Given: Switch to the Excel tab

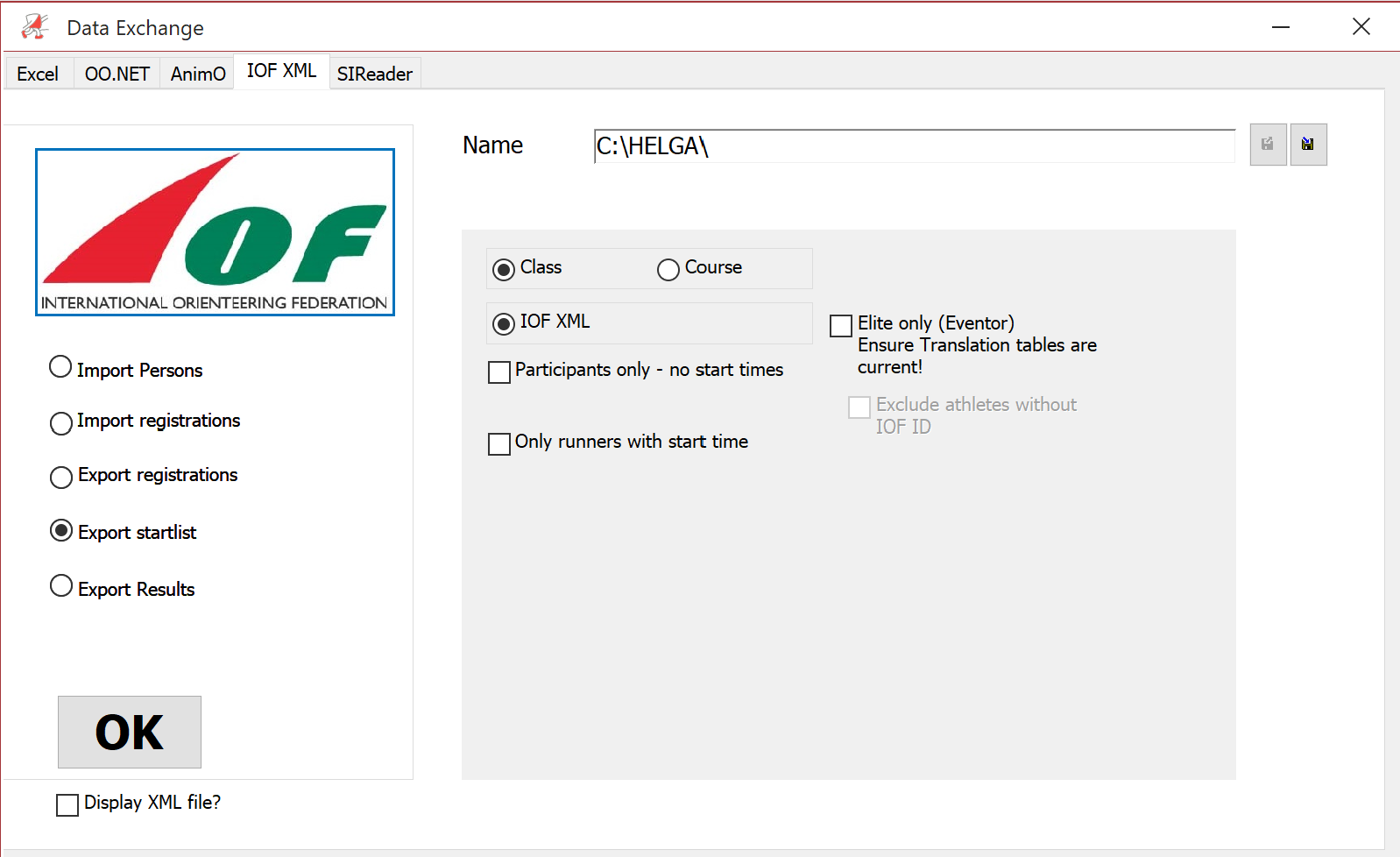Looking at the screenshot, I should coord(39,74).
